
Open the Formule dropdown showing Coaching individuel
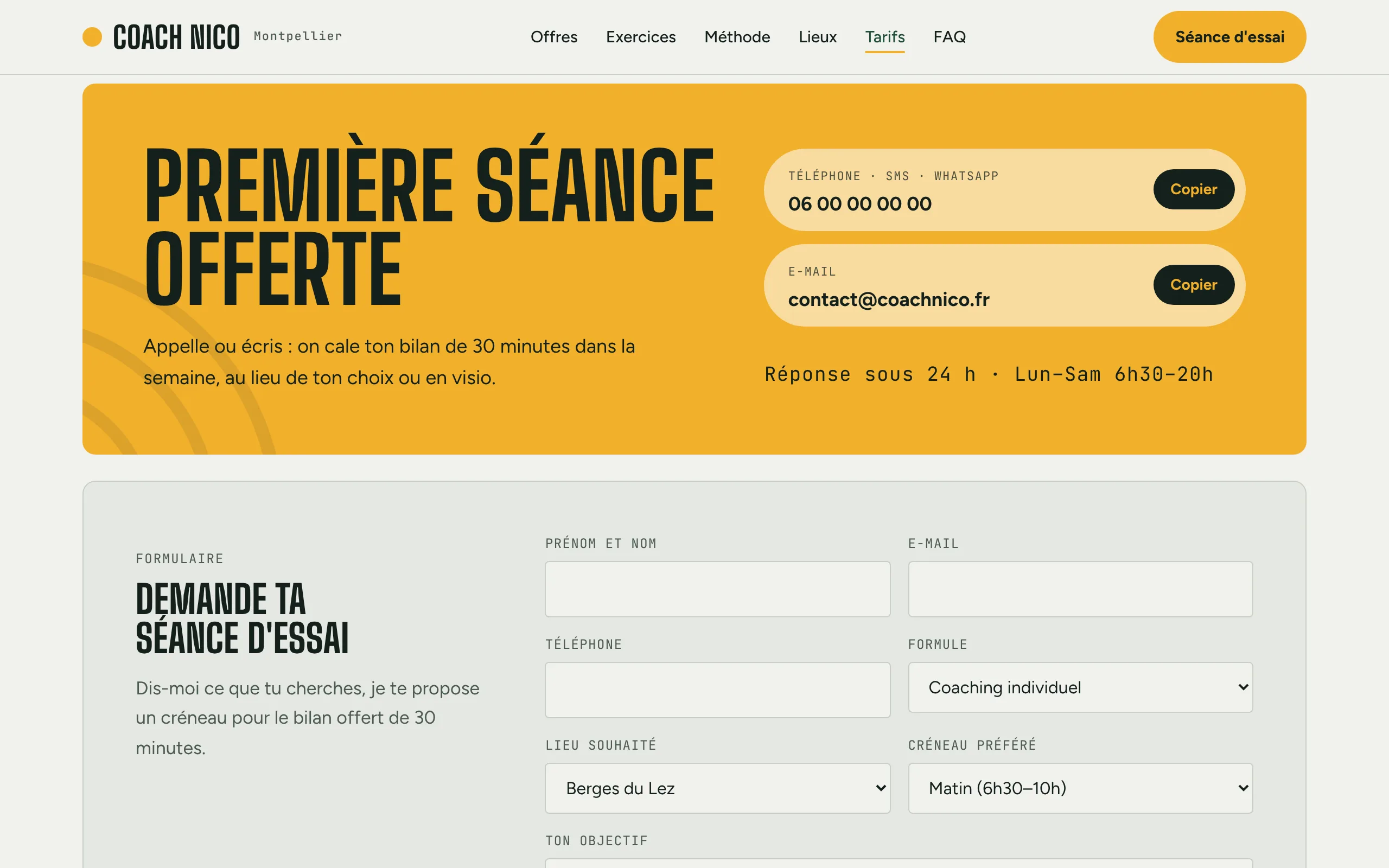click(1080, 687)
